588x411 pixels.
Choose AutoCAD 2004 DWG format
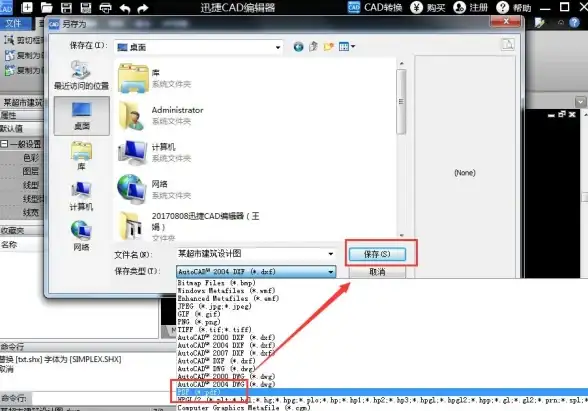point(226,384)
